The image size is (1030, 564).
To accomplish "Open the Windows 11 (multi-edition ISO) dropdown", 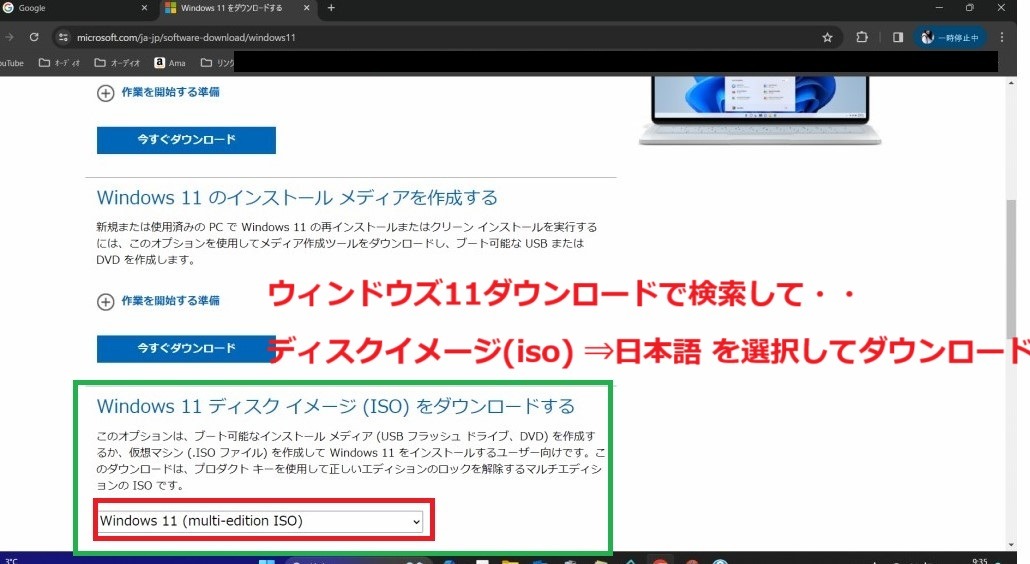I will [260, 521].
